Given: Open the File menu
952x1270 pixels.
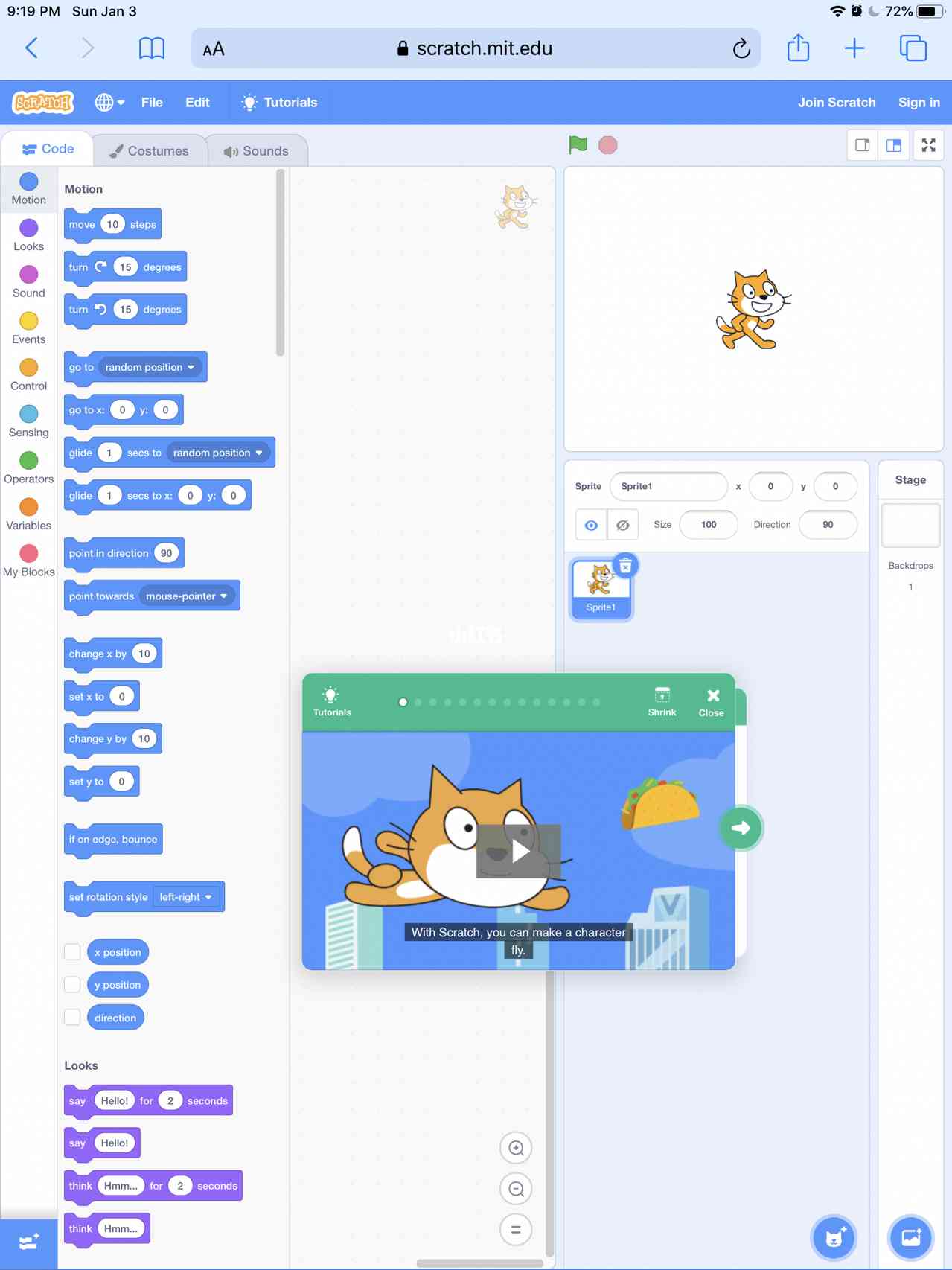Looking at the screenshot, I should pyautogui.click(x=152, y=102).
